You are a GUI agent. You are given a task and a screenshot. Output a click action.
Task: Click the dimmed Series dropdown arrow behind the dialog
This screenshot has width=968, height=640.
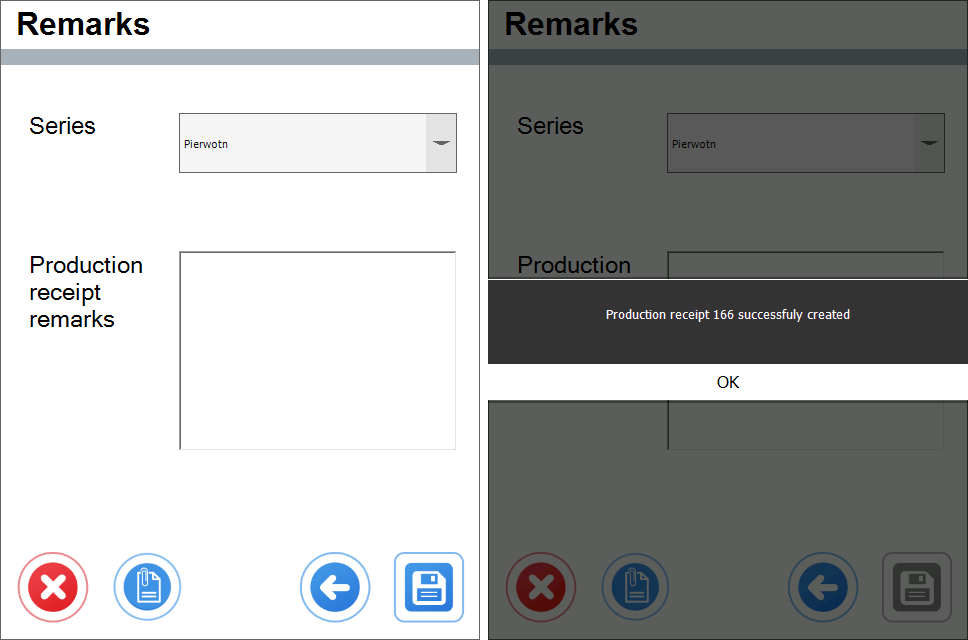(x=929, y=143)
